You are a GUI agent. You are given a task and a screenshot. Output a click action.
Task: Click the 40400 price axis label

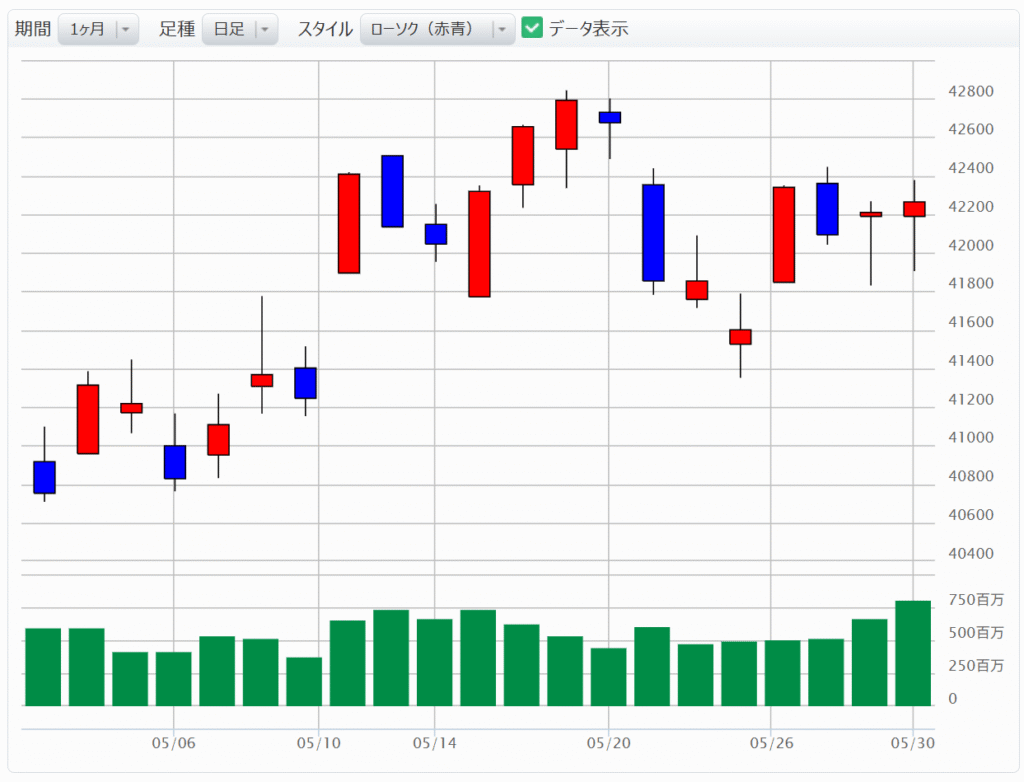pos(970,553)
